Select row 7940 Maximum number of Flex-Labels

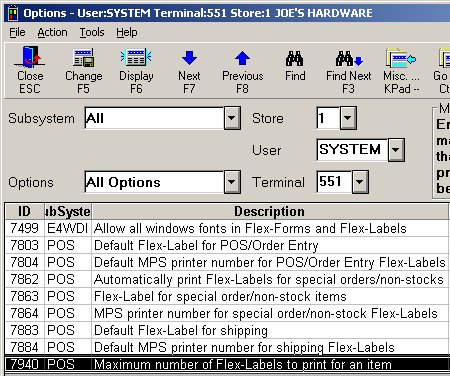pyautogui.click(x=227, y=364)
